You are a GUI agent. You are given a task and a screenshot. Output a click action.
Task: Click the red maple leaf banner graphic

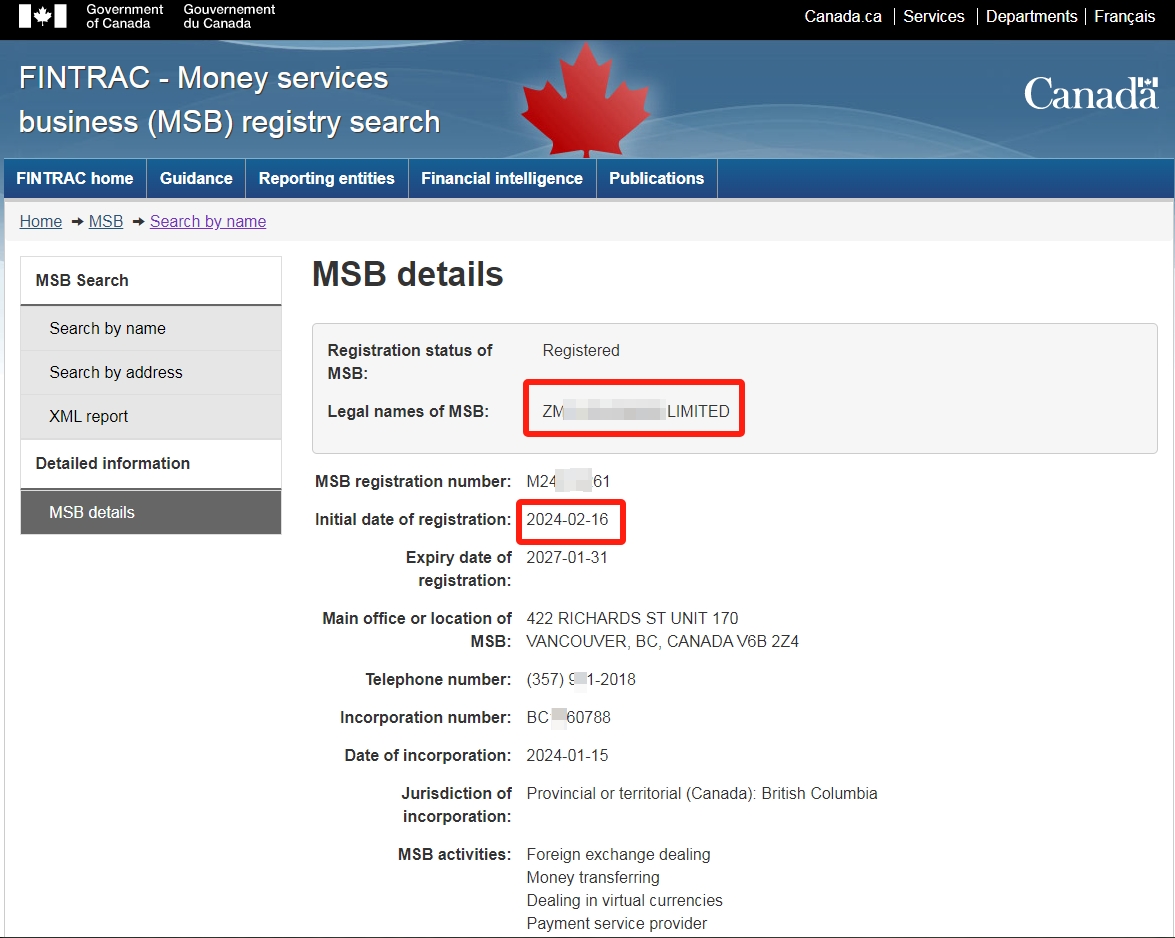pyautogui.click(x=586, y=100)
